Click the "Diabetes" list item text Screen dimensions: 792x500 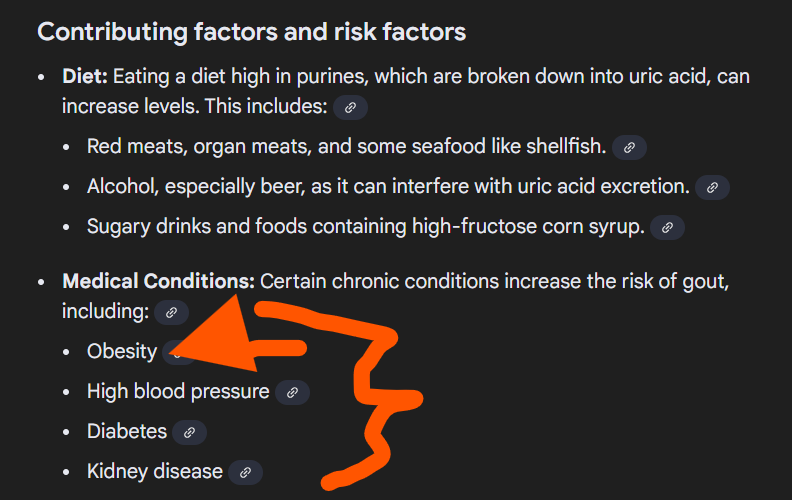(127, 432)
